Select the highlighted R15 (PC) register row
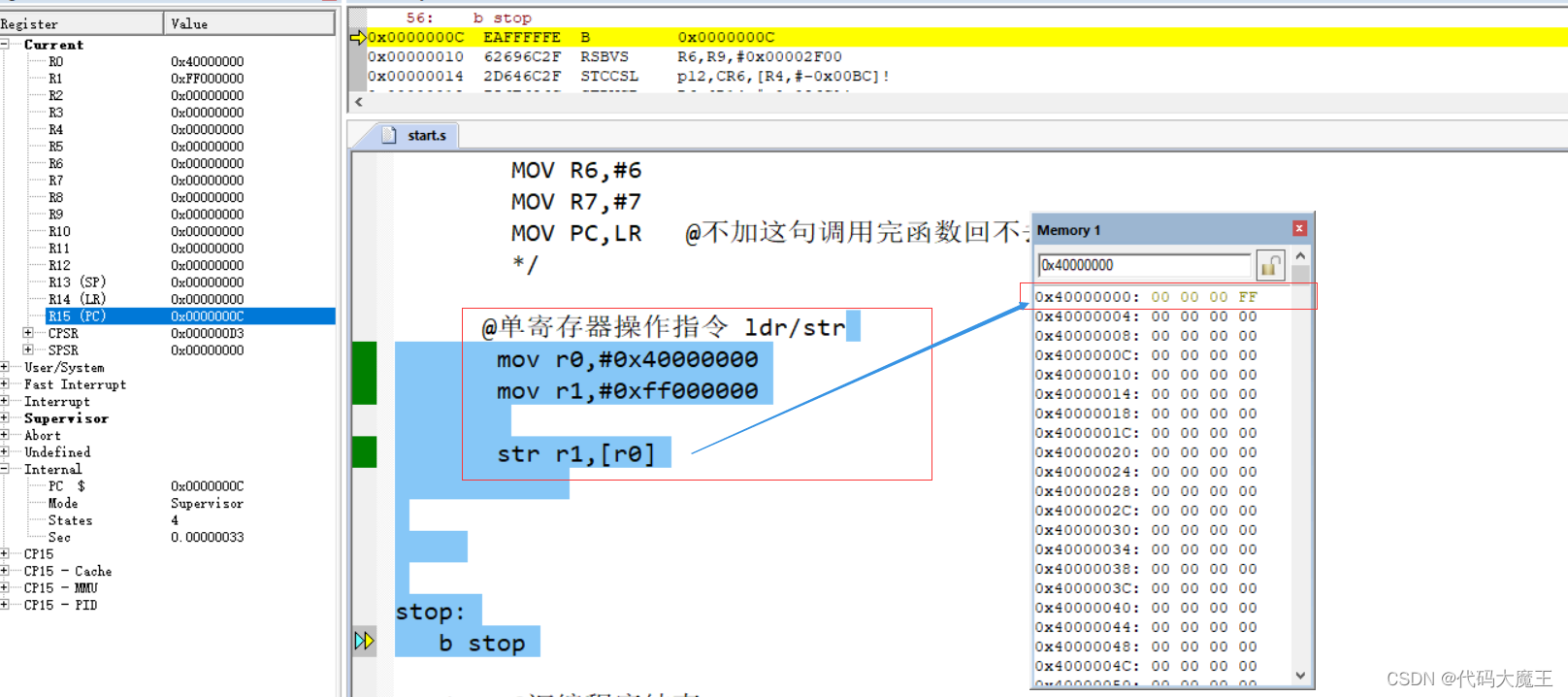 click(x=190, y=316)
